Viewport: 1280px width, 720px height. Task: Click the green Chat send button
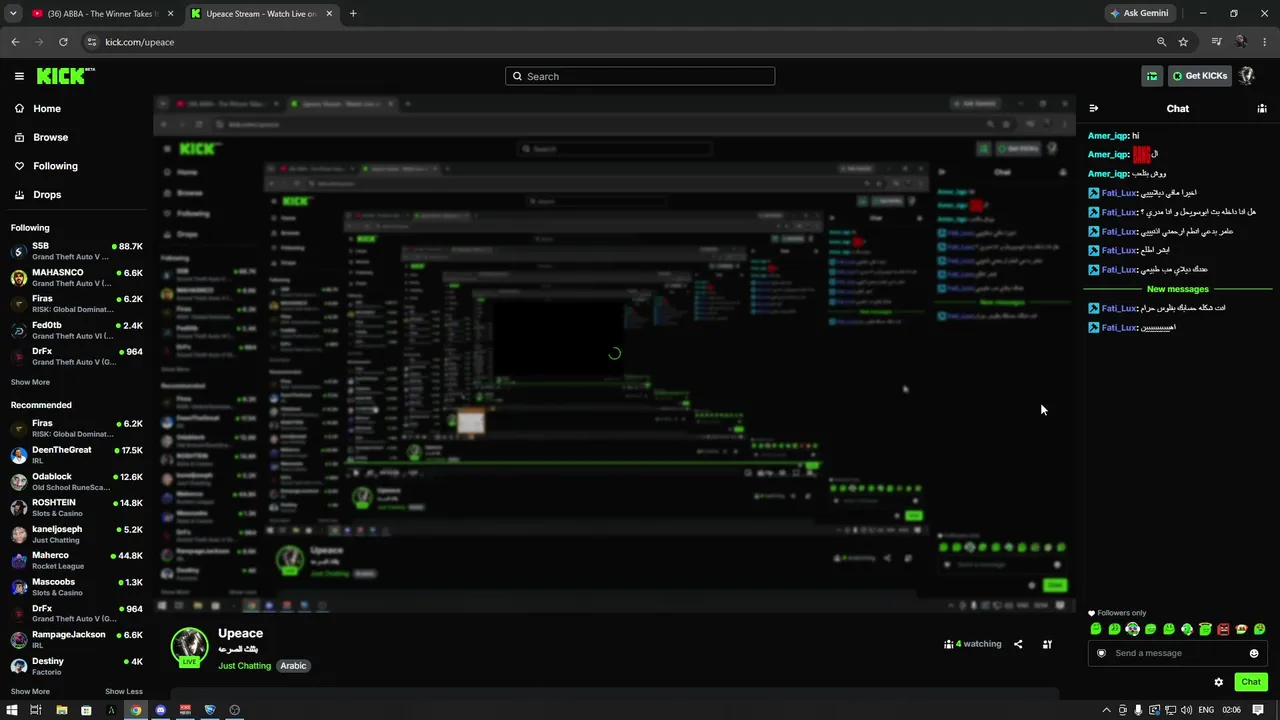coord(1251,682)
